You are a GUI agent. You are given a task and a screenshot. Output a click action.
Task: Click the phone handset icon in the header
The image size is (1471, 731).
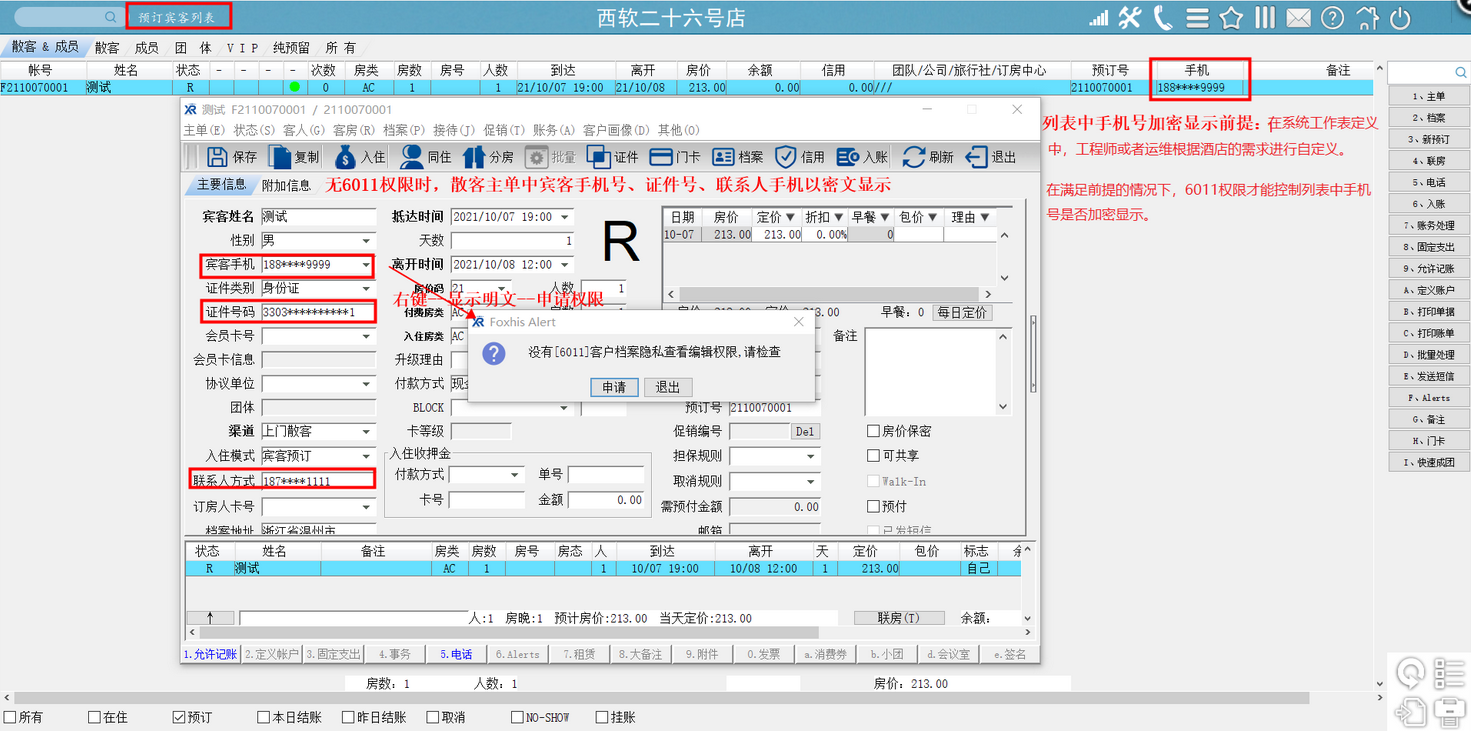tap(1163, 18)
